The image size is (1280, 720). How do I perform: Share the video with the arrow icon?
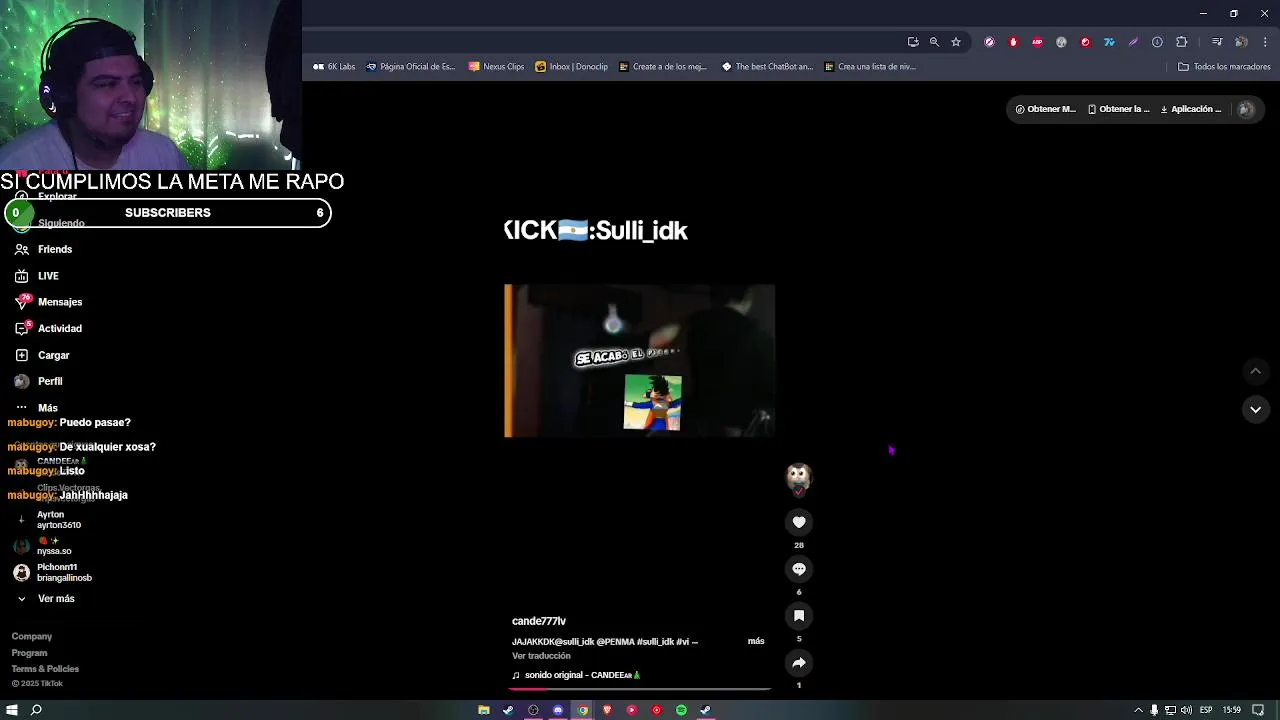click(799, 663)
